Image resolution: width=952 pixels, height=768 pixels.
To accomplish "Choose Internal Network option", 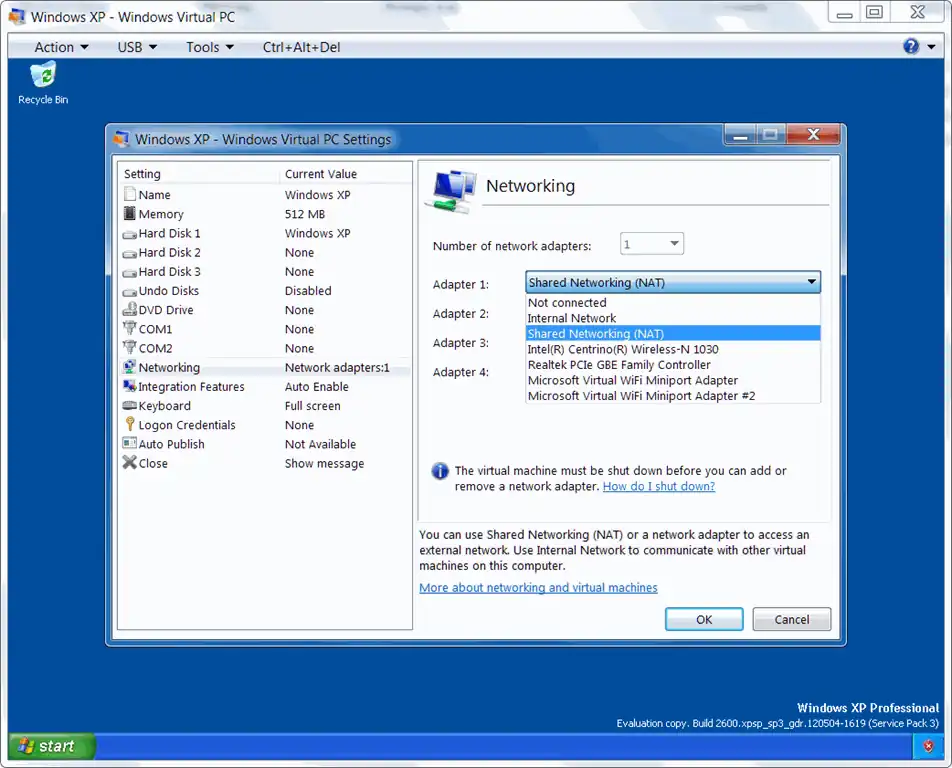I will tap(572, 318).
